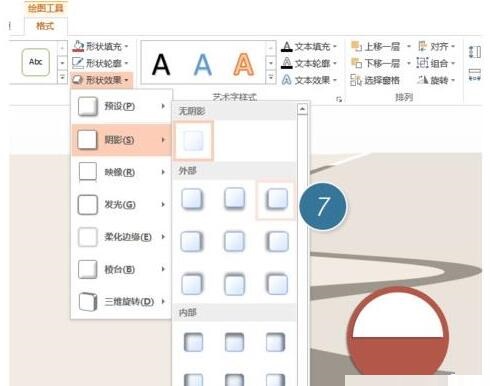The image size is (490, 386).
Task: Select first outer shadow, offset diagonal bottom right
Action: [x=192, y=199]
